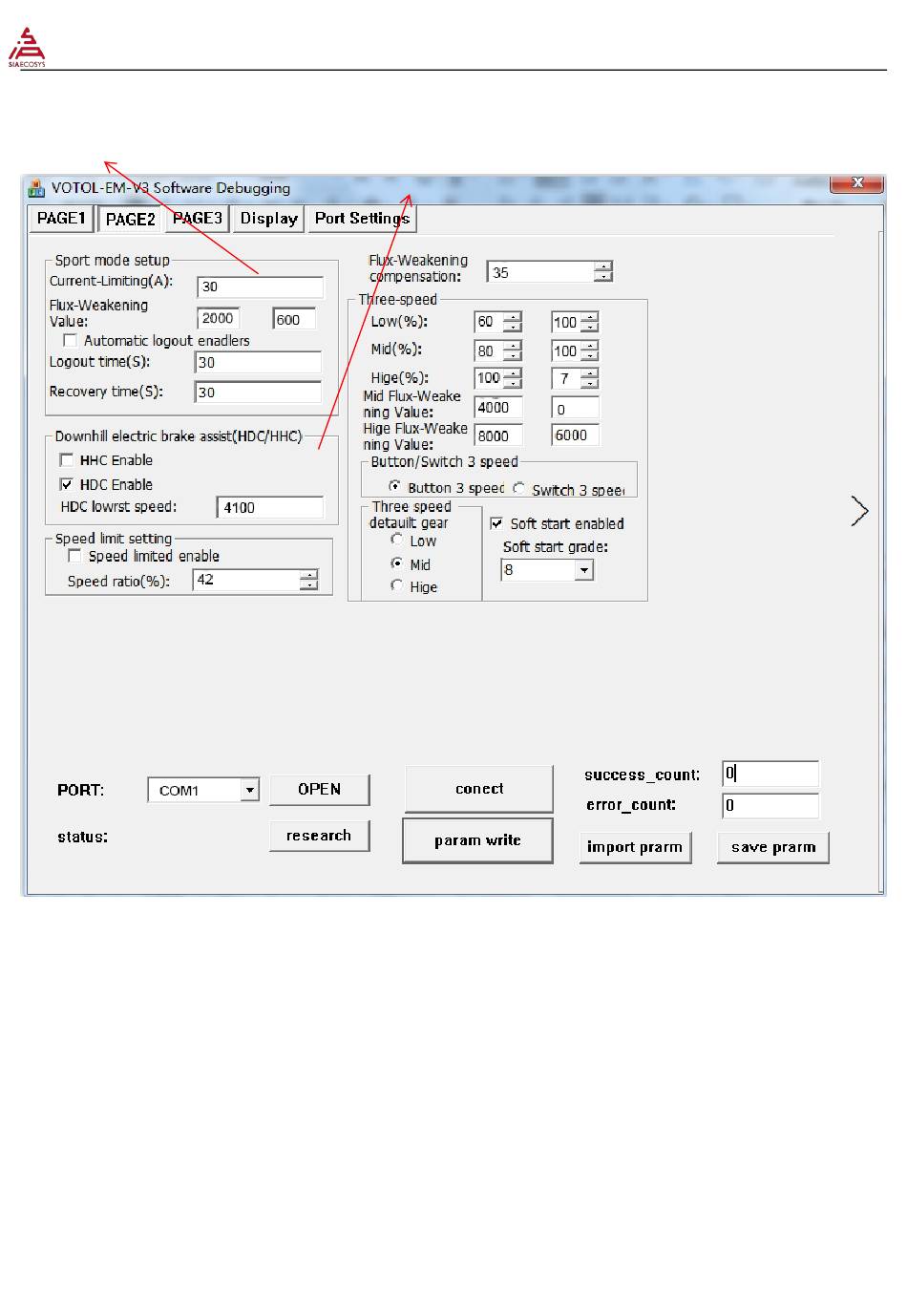The height and width of the screenshot is (1316, 907).
Task: Switch to the PAGE2 tab
Action: (x=130, y=219)
